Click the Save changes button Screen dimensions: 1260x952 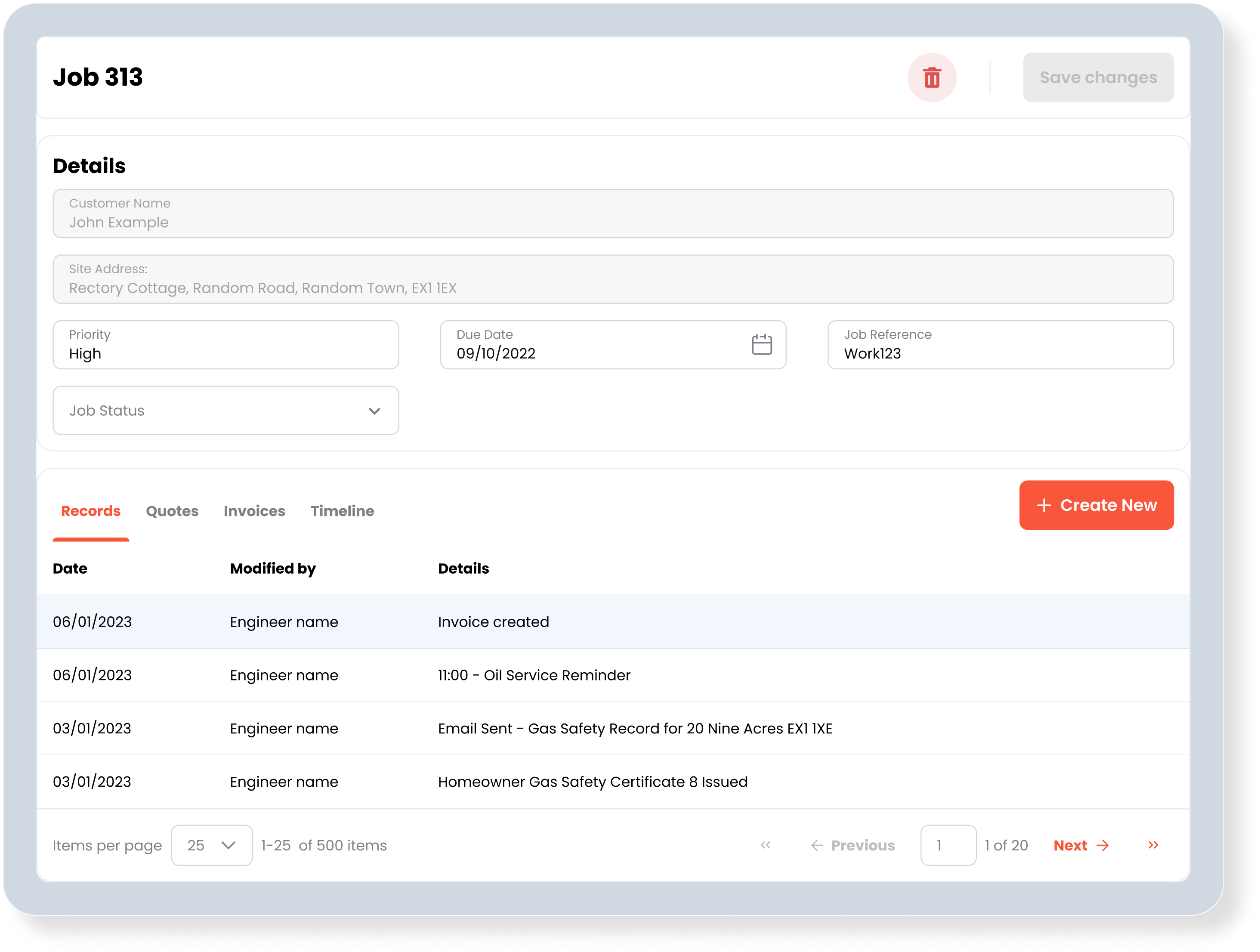[1098, 77]
